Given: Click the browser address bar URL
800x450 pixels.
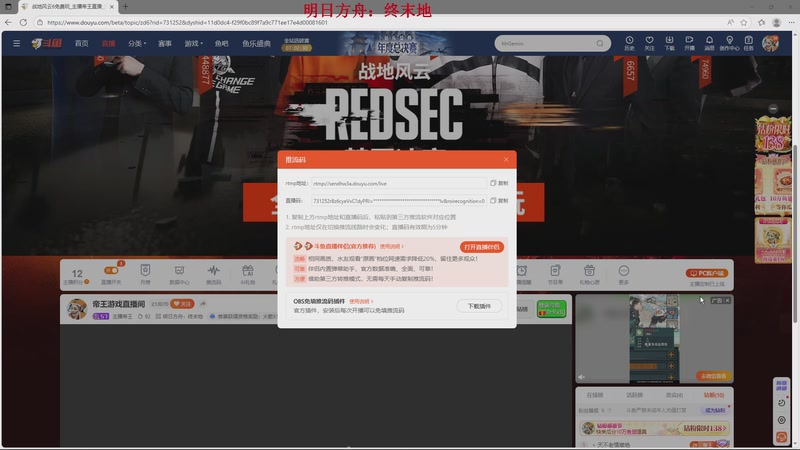Looking at the screenshot, I should [187, 22].
